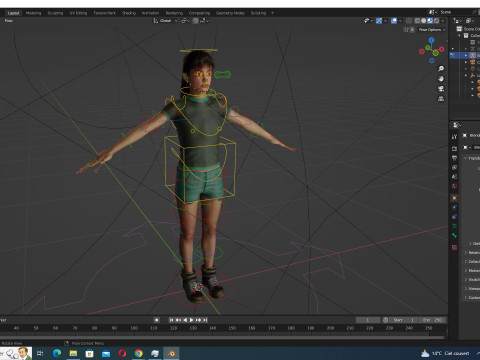Screen dimensions: 480x360
Task: Jump to previous keyframe
Action: pos(178,320)
